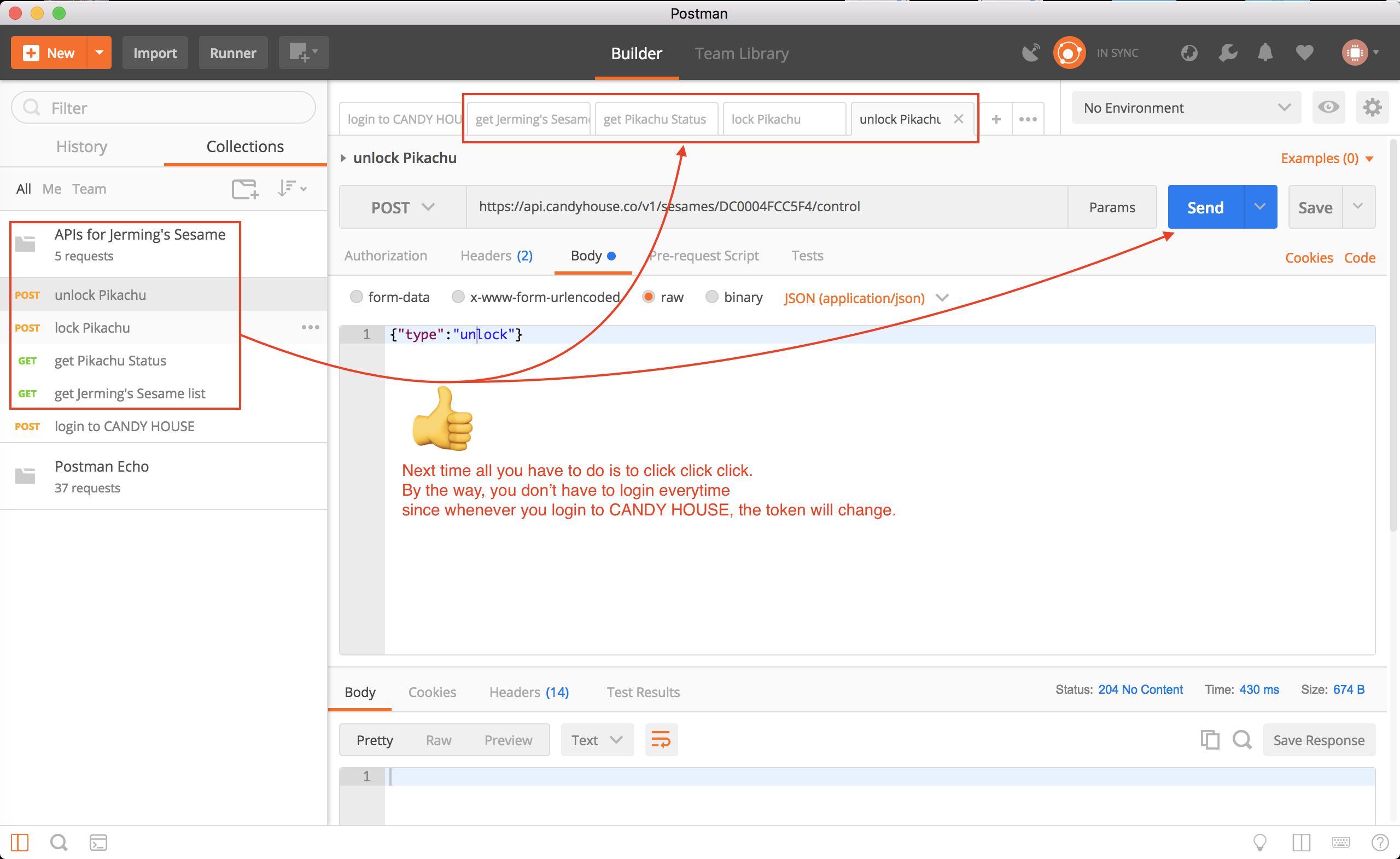This screenshot has height=859, width=1400.
Task: Click the heart icon in header
Action: 1304,53
